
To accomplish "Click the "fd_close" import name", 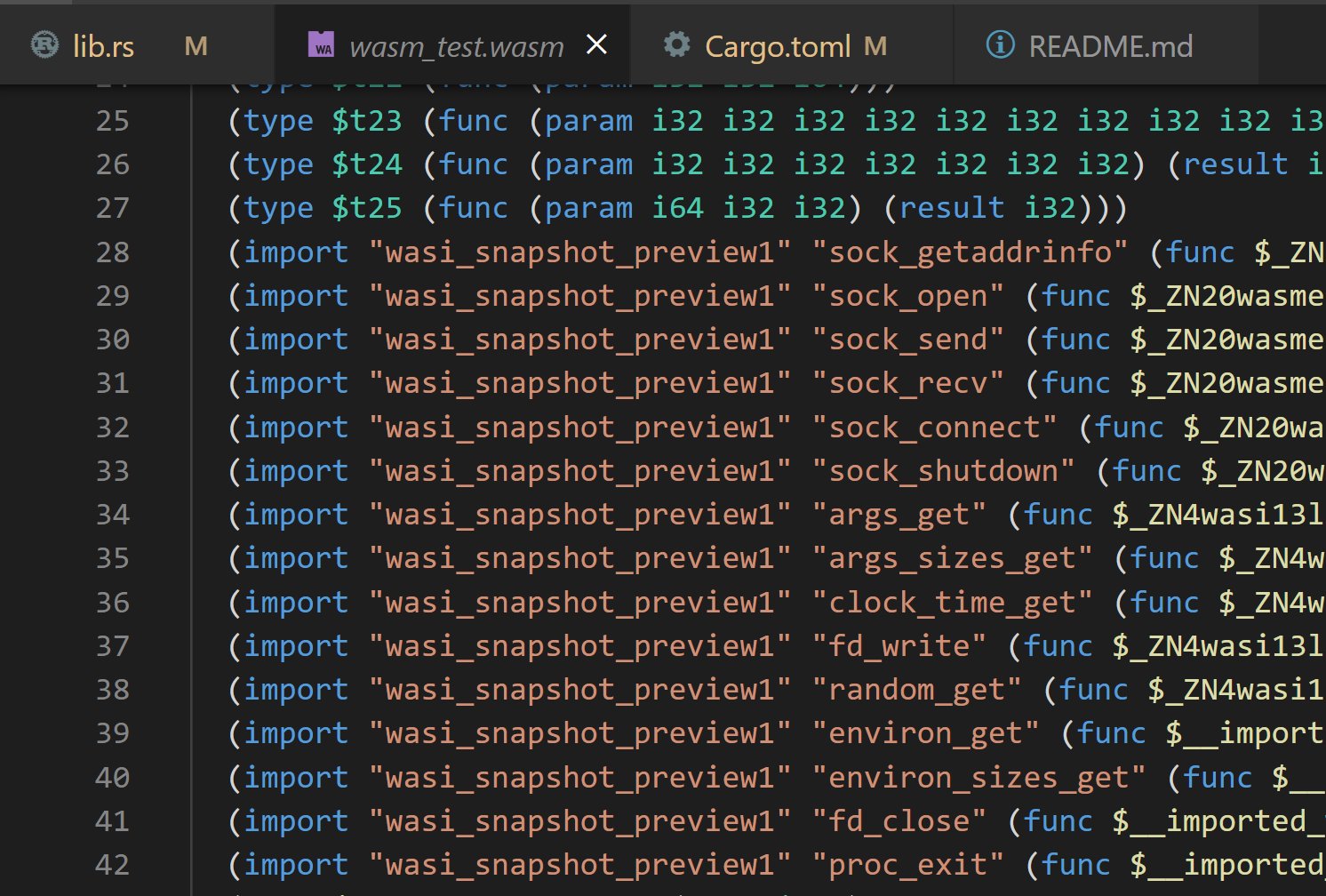I will click(x=899, y=821).
